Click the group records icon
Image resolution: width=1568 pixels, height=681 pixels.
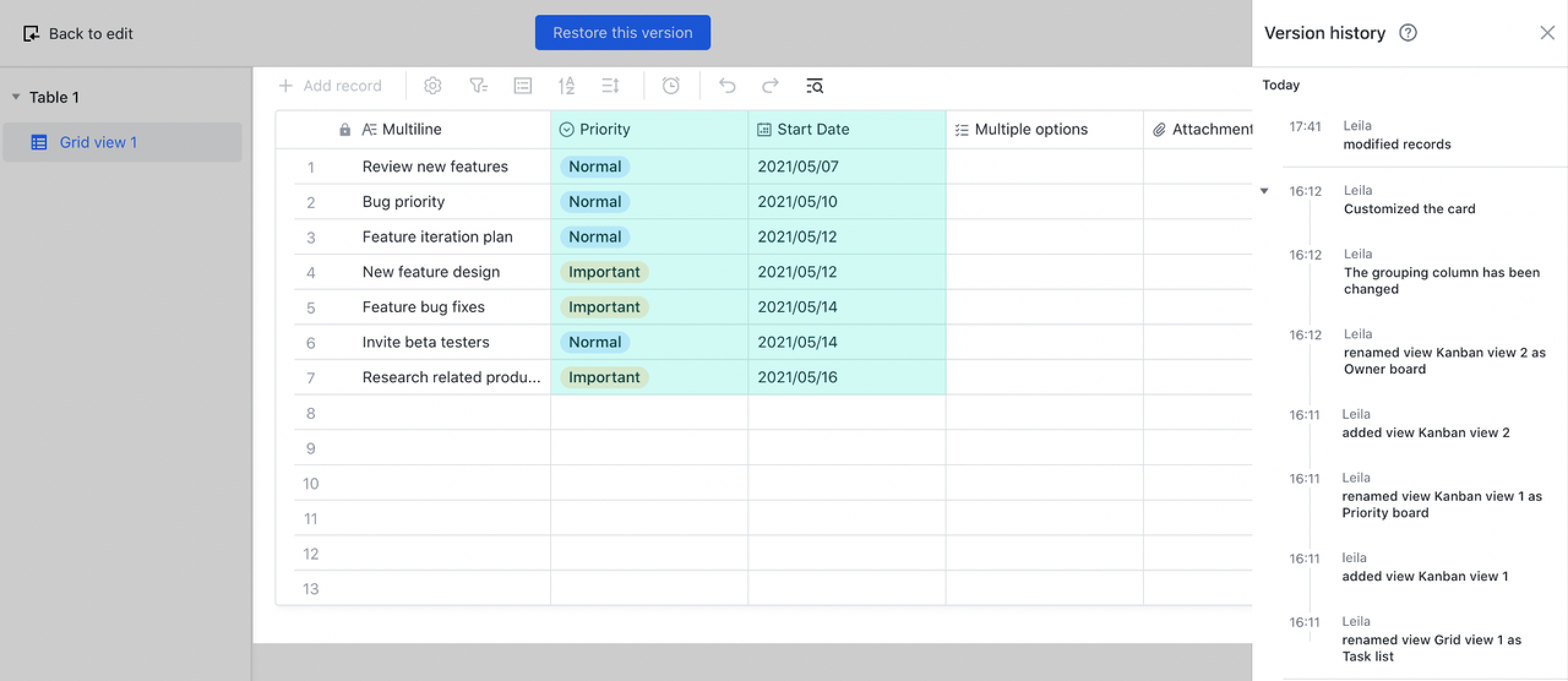tap(522, 86)
